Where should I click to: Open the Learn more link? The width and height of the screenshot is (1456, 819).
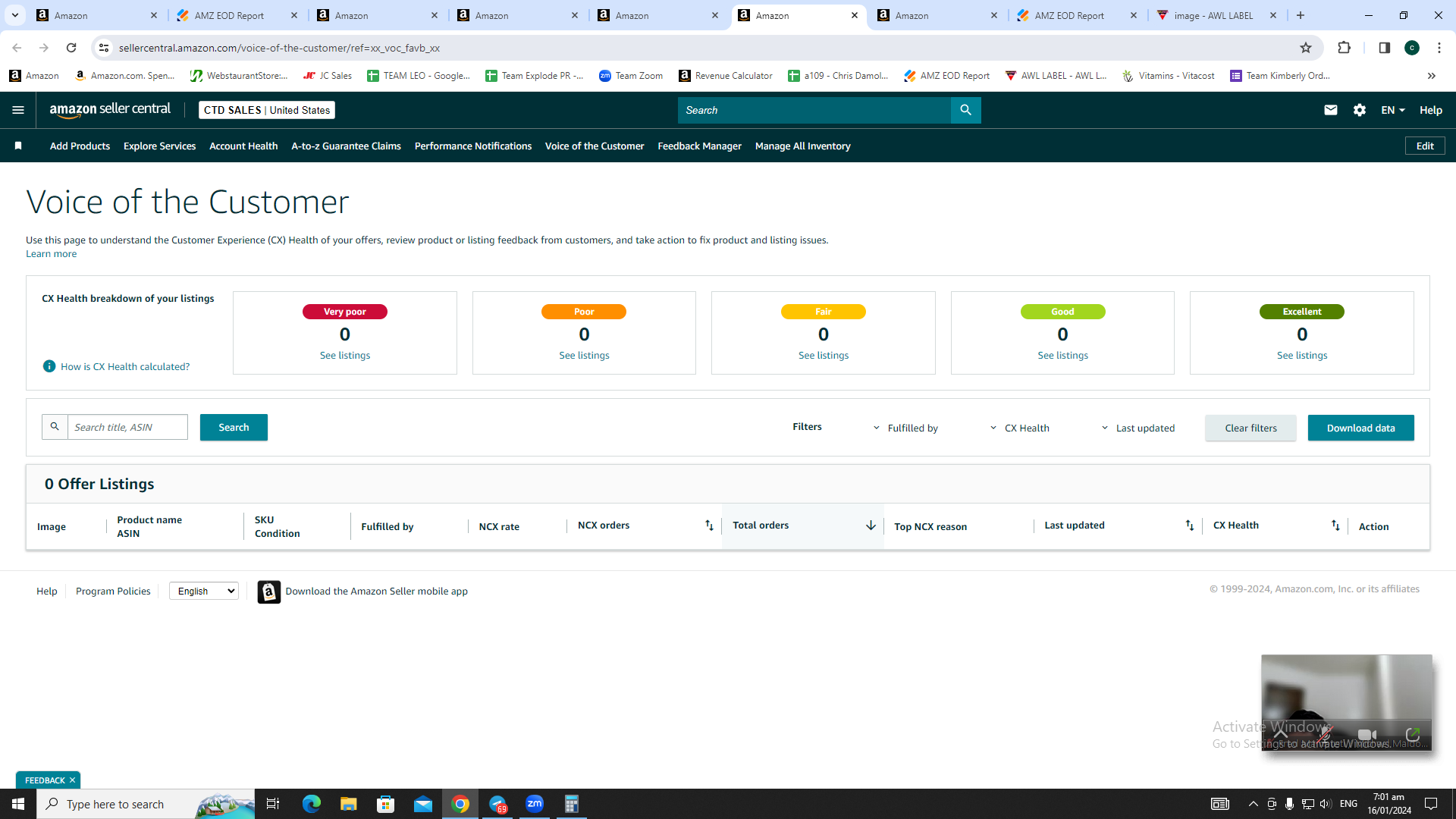[51, 254]
